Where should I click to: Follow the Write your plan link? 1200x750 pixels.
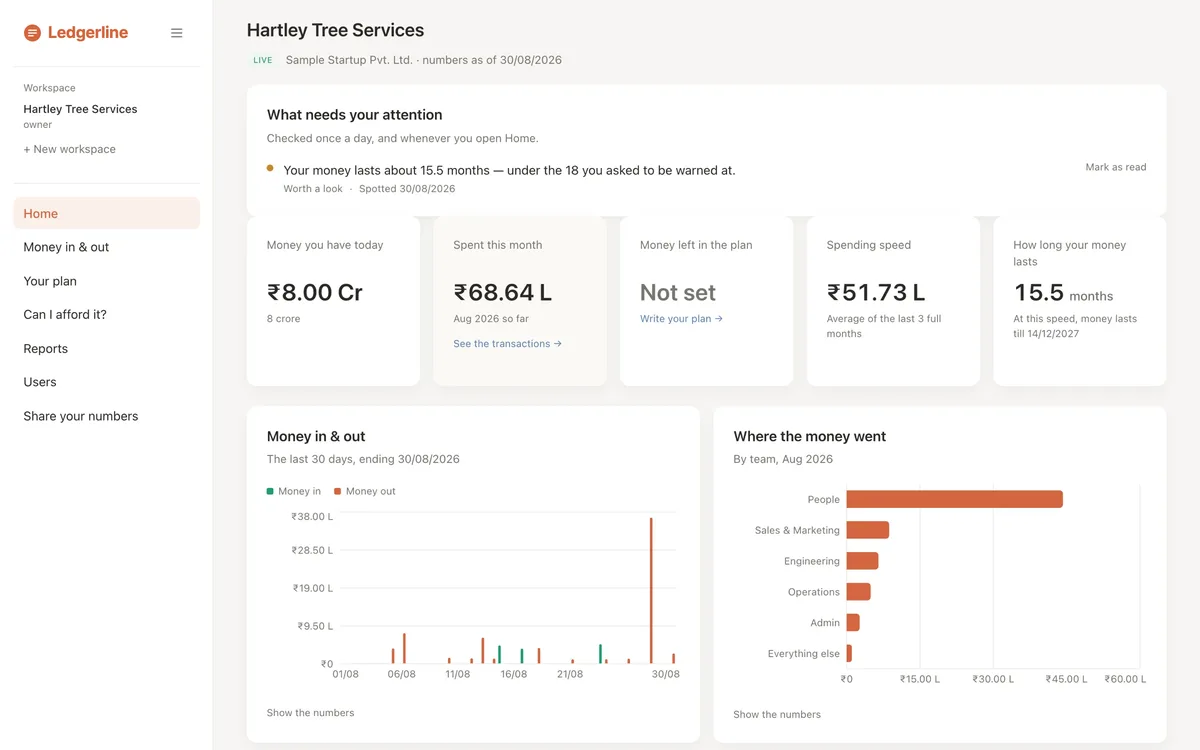point(681,318)
